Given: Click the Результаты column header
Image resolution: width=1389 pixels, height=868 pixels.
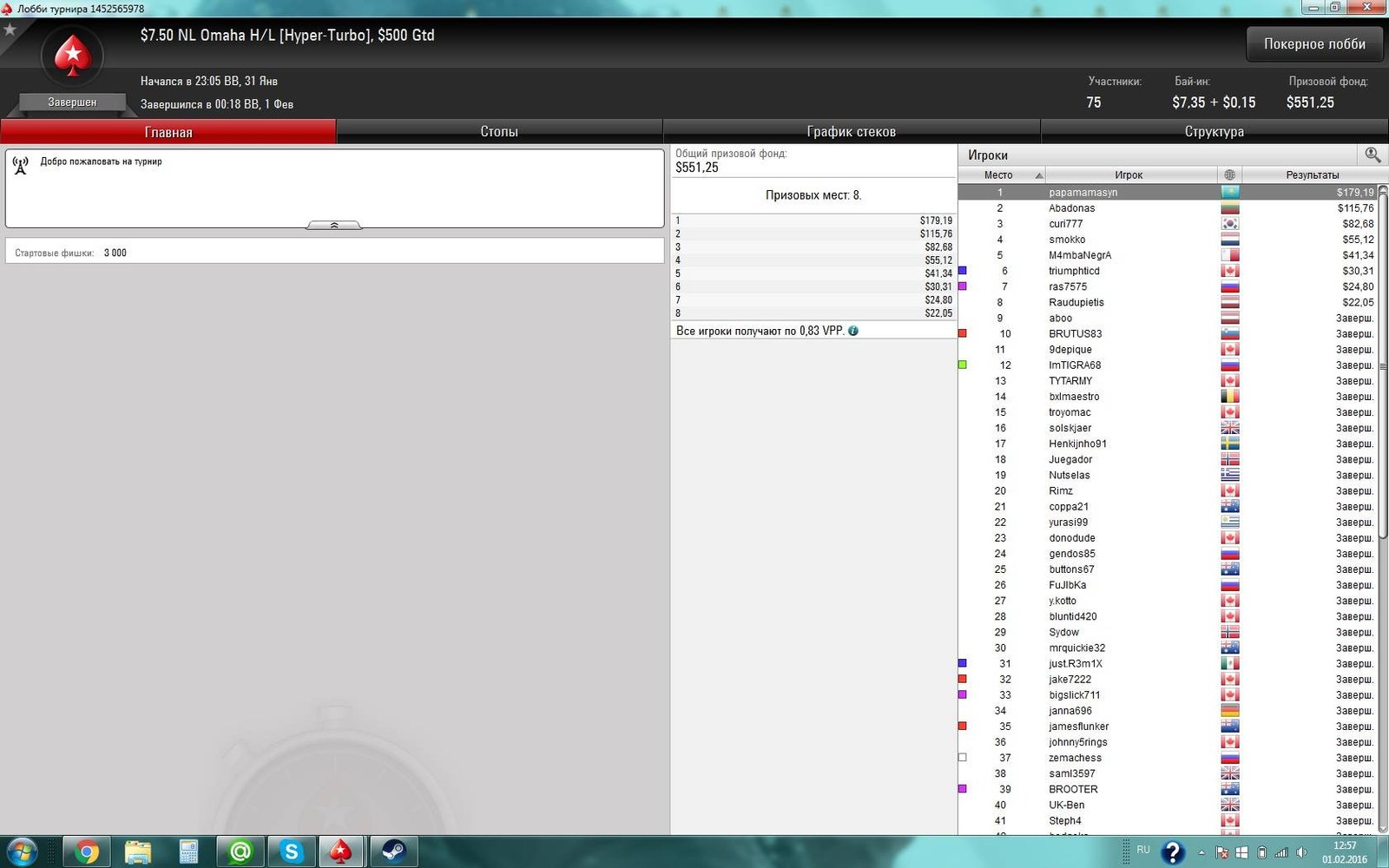Looking at the screenshot, I should (1312, 174).
